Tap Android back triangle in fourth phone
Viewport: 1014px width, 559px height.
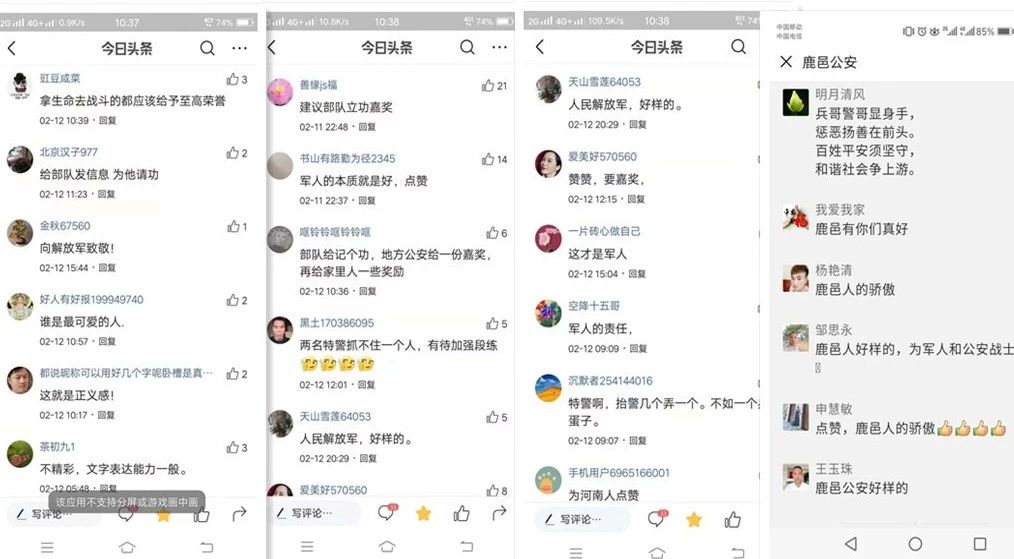click(851, 543)
